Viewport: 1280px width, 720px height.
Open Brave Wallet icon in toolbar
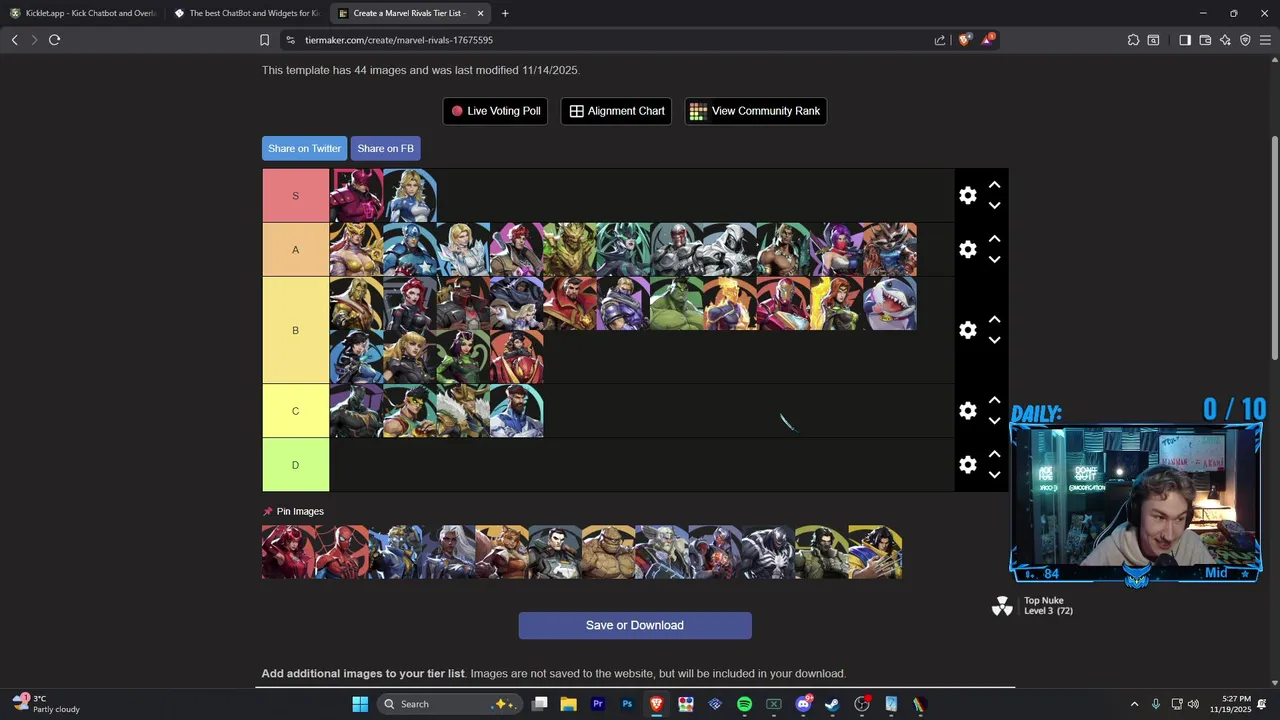1205,40
